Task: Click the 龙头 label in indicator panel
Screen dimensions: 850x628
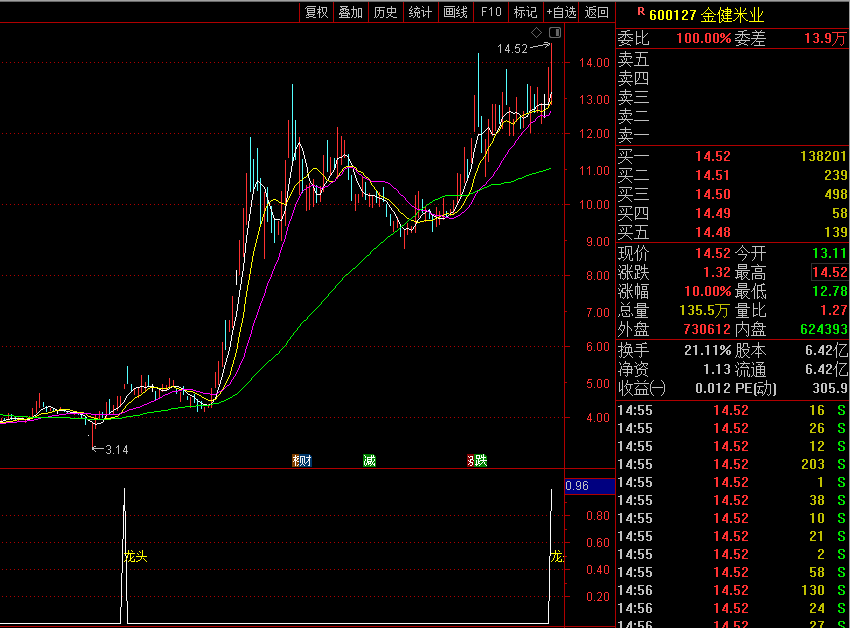Action: [136, 556]
